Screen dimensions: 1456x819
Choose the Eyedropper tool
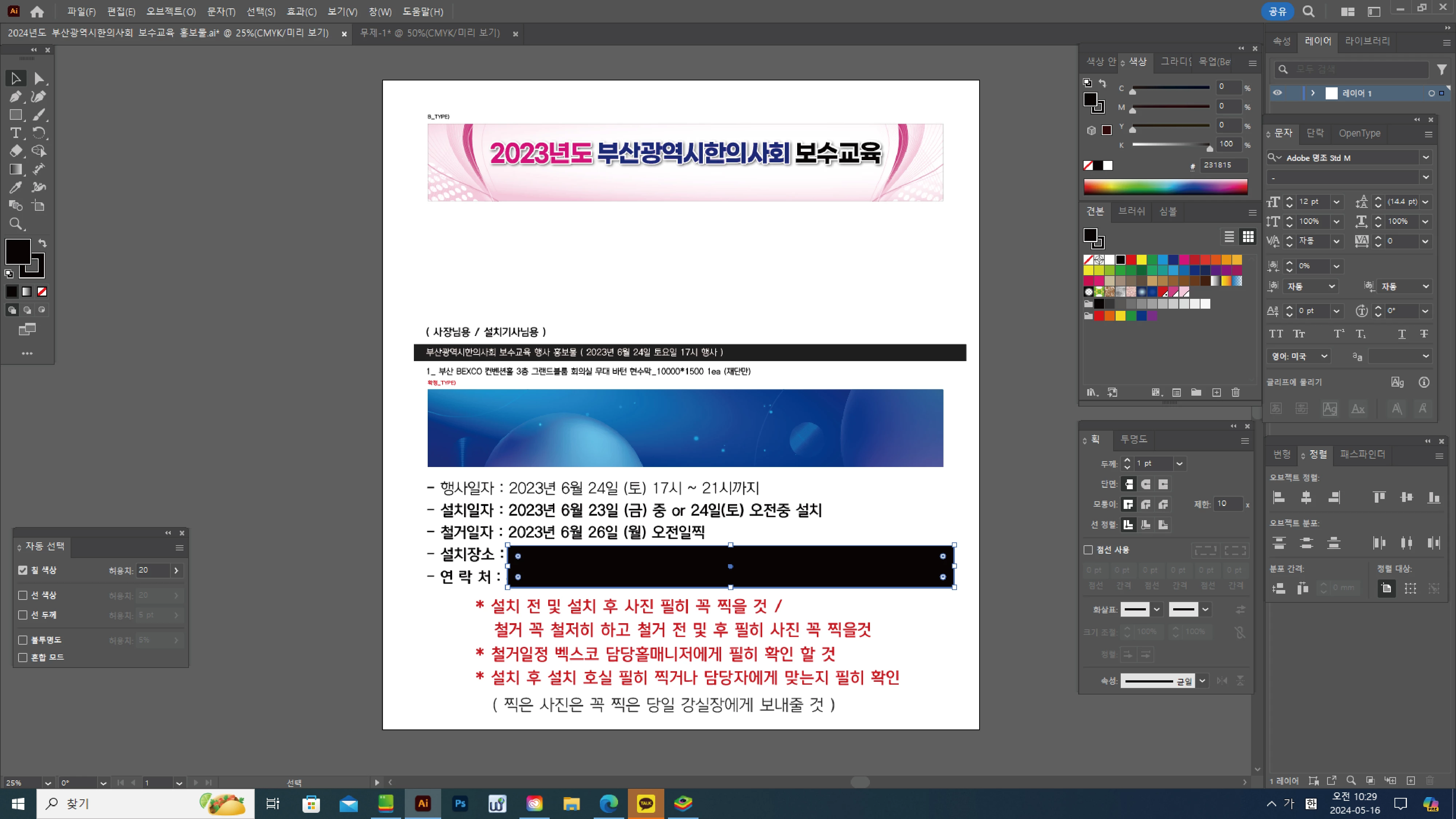tap(15, 187)
